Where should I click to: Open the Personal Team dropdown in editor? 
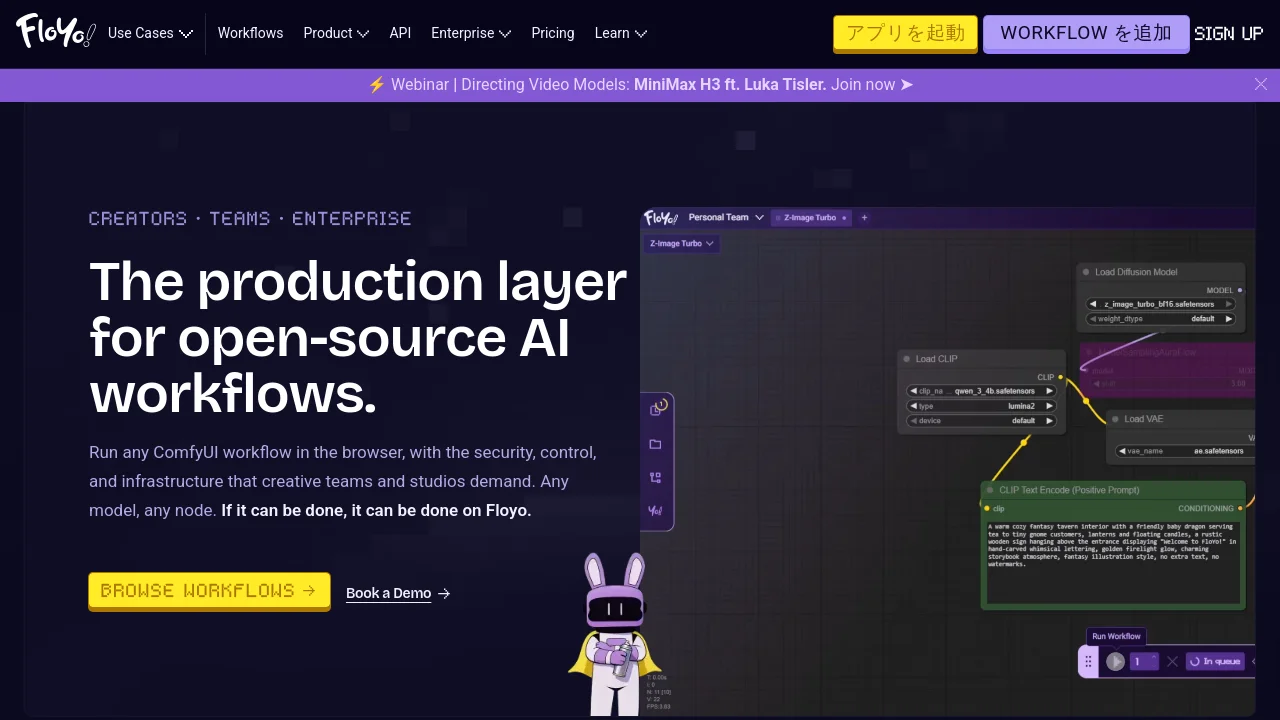pos(726,217)
